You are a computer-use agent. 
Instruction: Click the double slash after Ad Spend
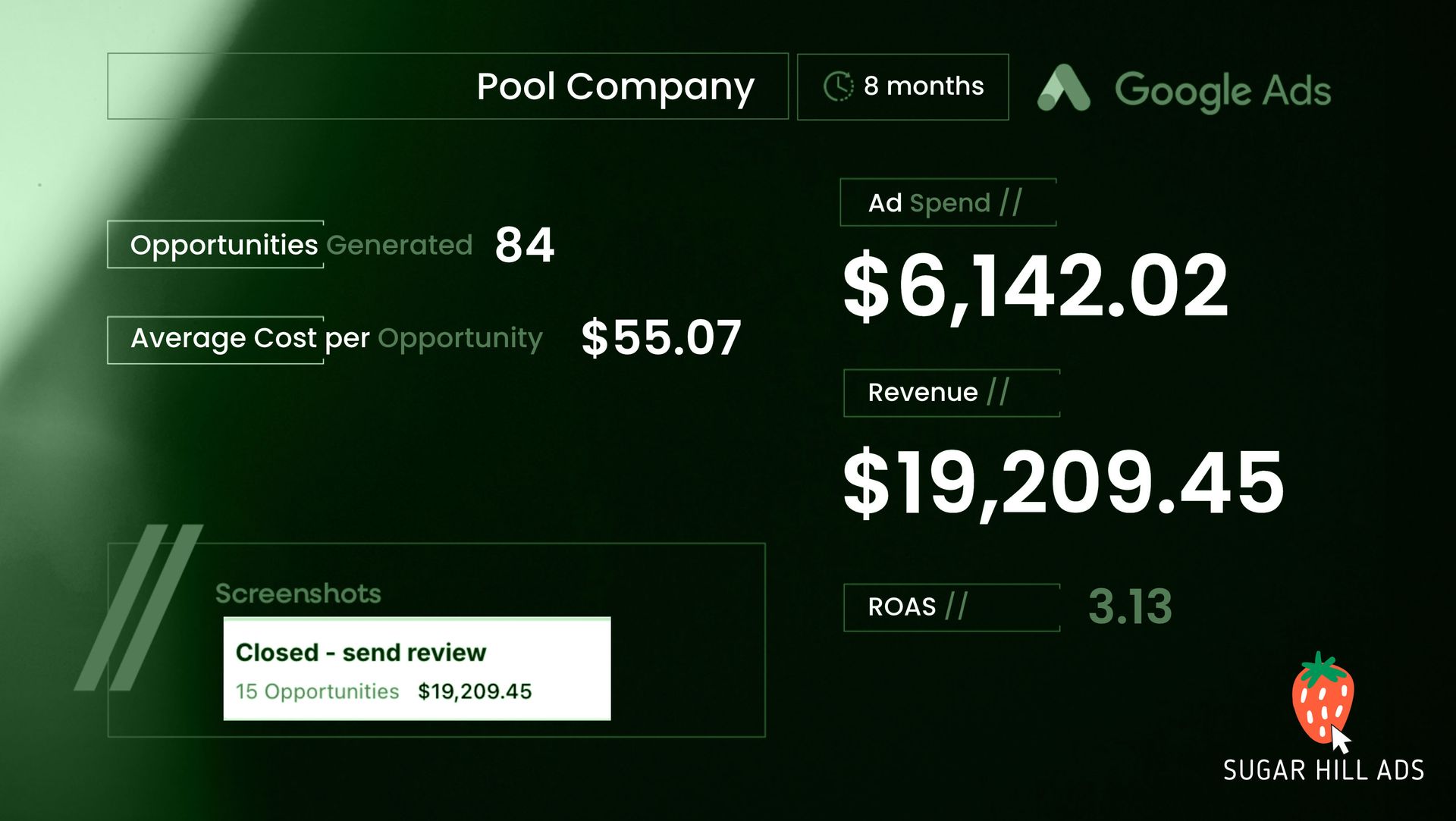1011,202
